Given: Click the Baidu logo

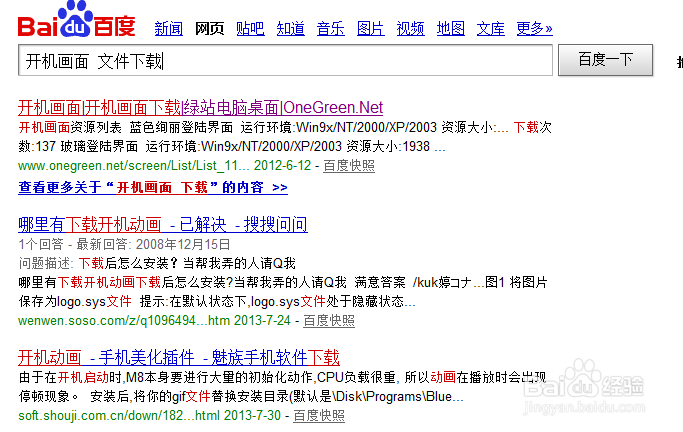Looking at the screenshot, I should click(x=77, y=19).
